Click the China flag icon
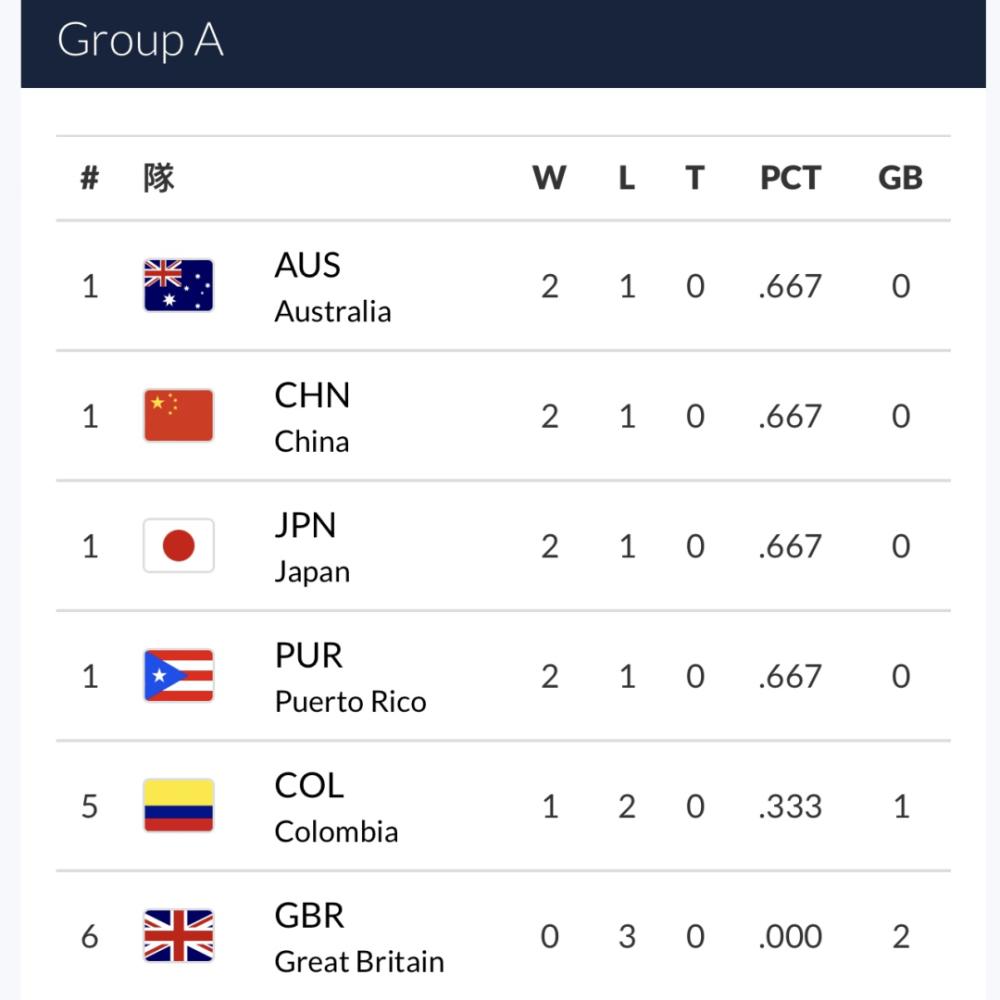The image size is (1000, 1000). [179, 415]
